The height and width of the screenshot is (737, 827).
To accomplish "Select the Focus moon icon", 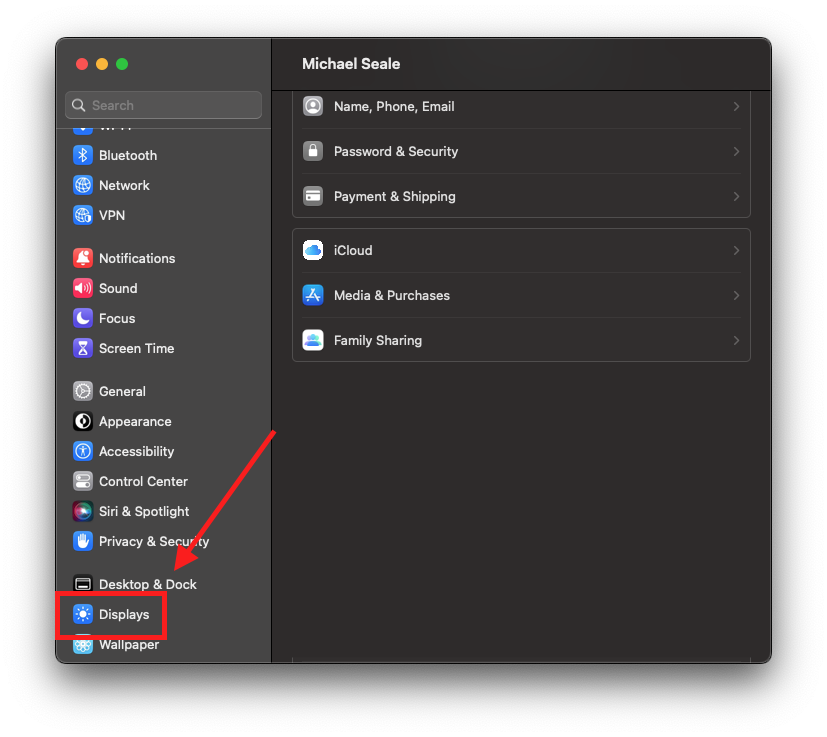I will 83,318.
